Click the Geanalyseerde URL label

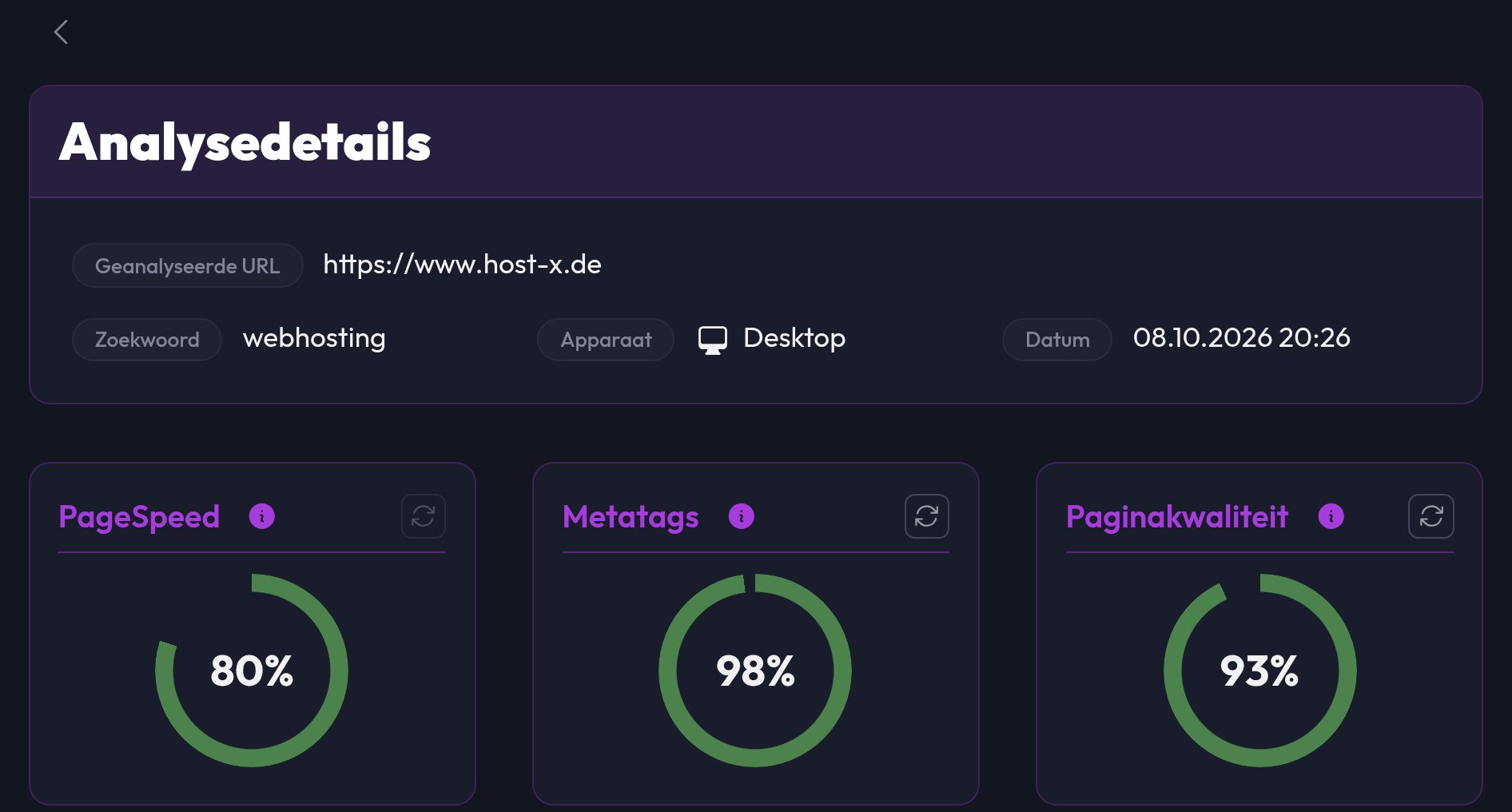pos(188,265)
